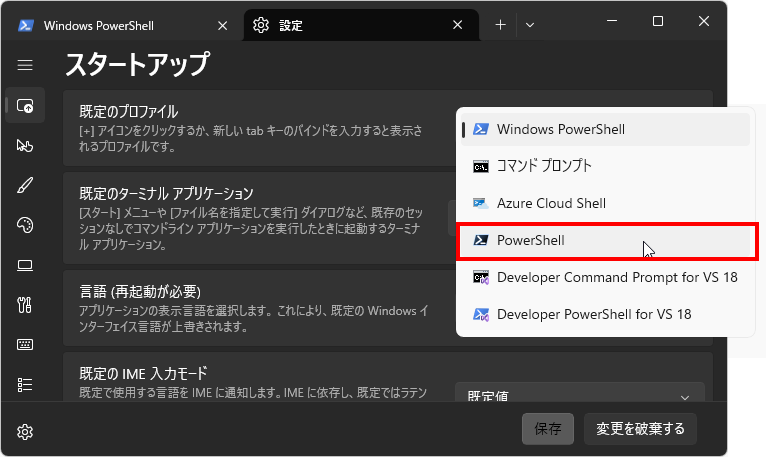Open JSON settings file gear icon at bottom
Image resolution: width=766 pixels, height=457 pixels.
25,432
